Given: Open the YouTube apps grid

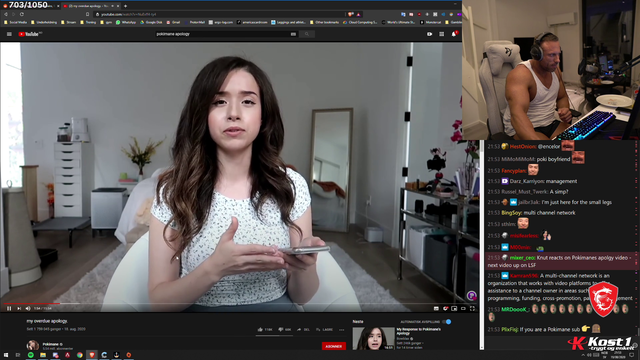Looking at the screenshot, I should tap(442, 34).
